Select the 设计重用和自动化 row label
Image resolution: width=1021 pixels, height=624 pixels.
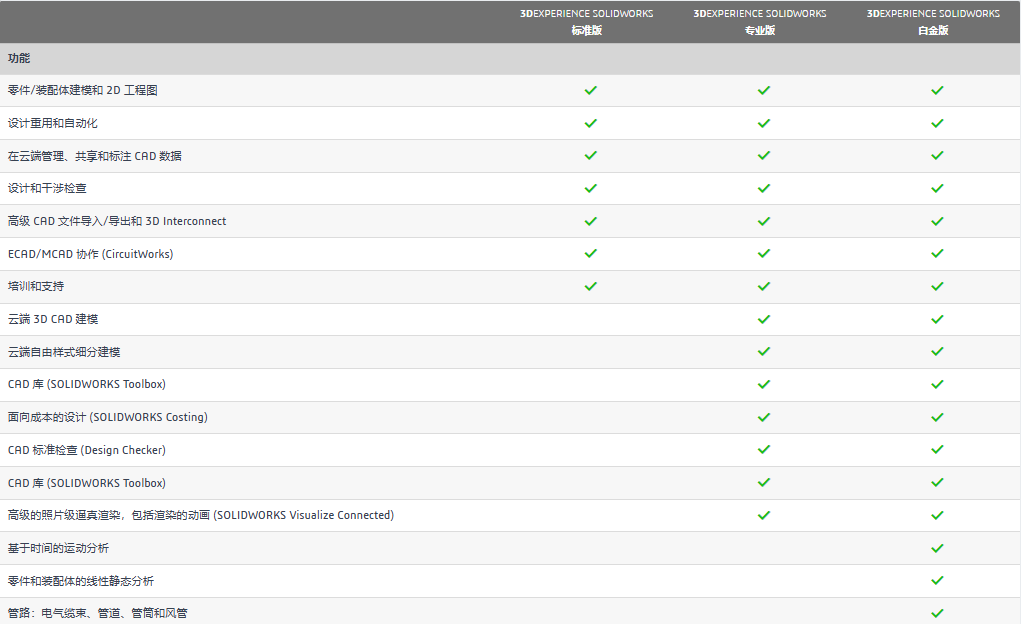[x=53, y=123]
